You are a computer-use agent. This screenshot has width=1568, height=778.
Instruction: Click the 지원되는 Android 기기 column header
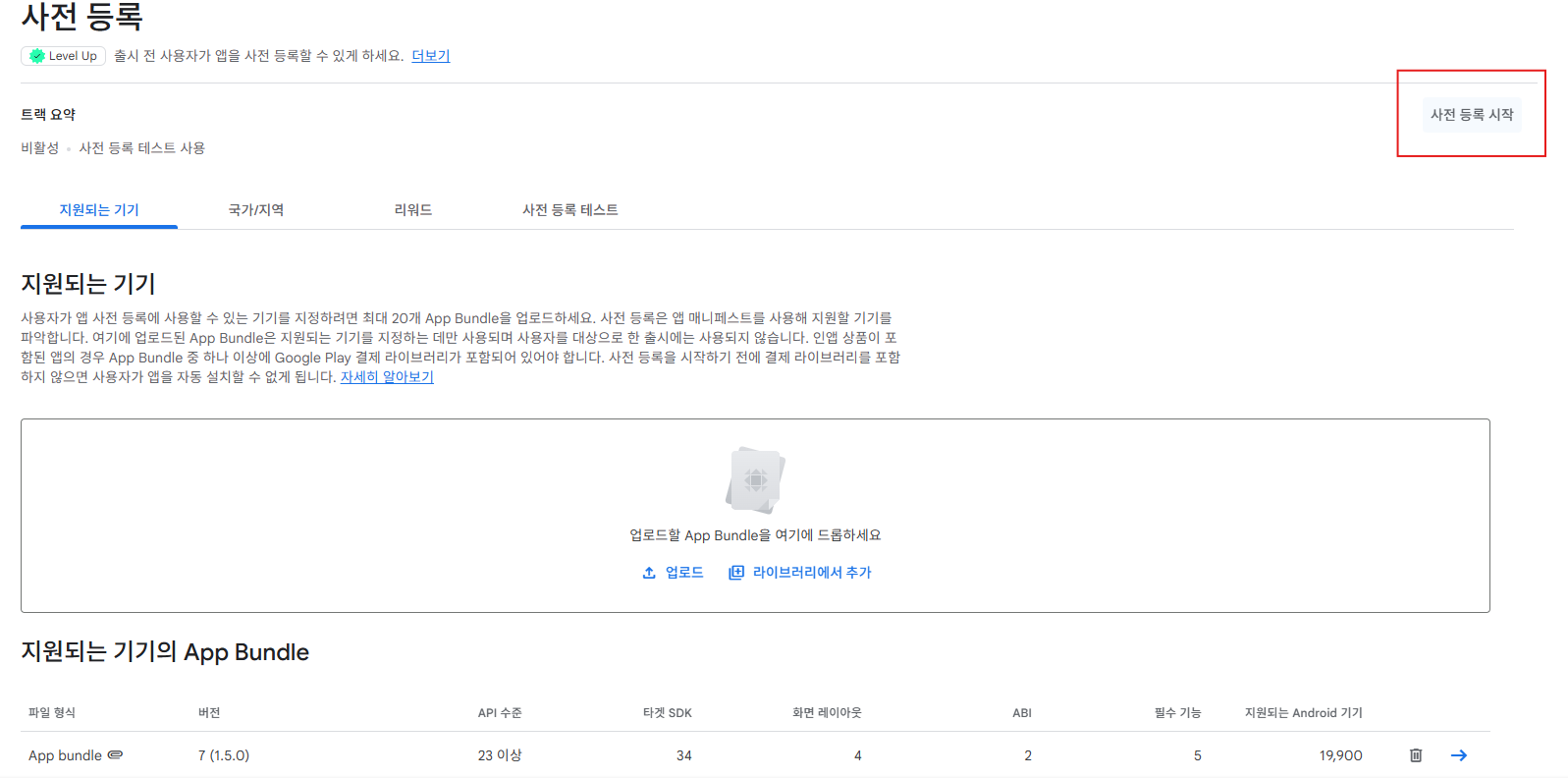pos(1303,713)
